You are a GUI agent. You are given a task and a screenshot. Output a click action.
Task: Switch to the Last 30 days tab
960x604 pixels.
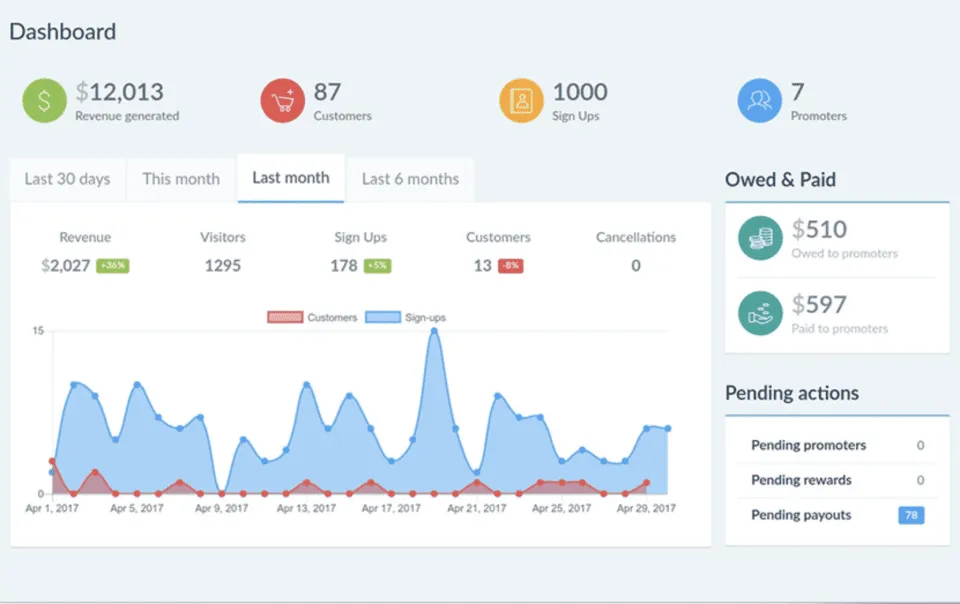point(66,179)
